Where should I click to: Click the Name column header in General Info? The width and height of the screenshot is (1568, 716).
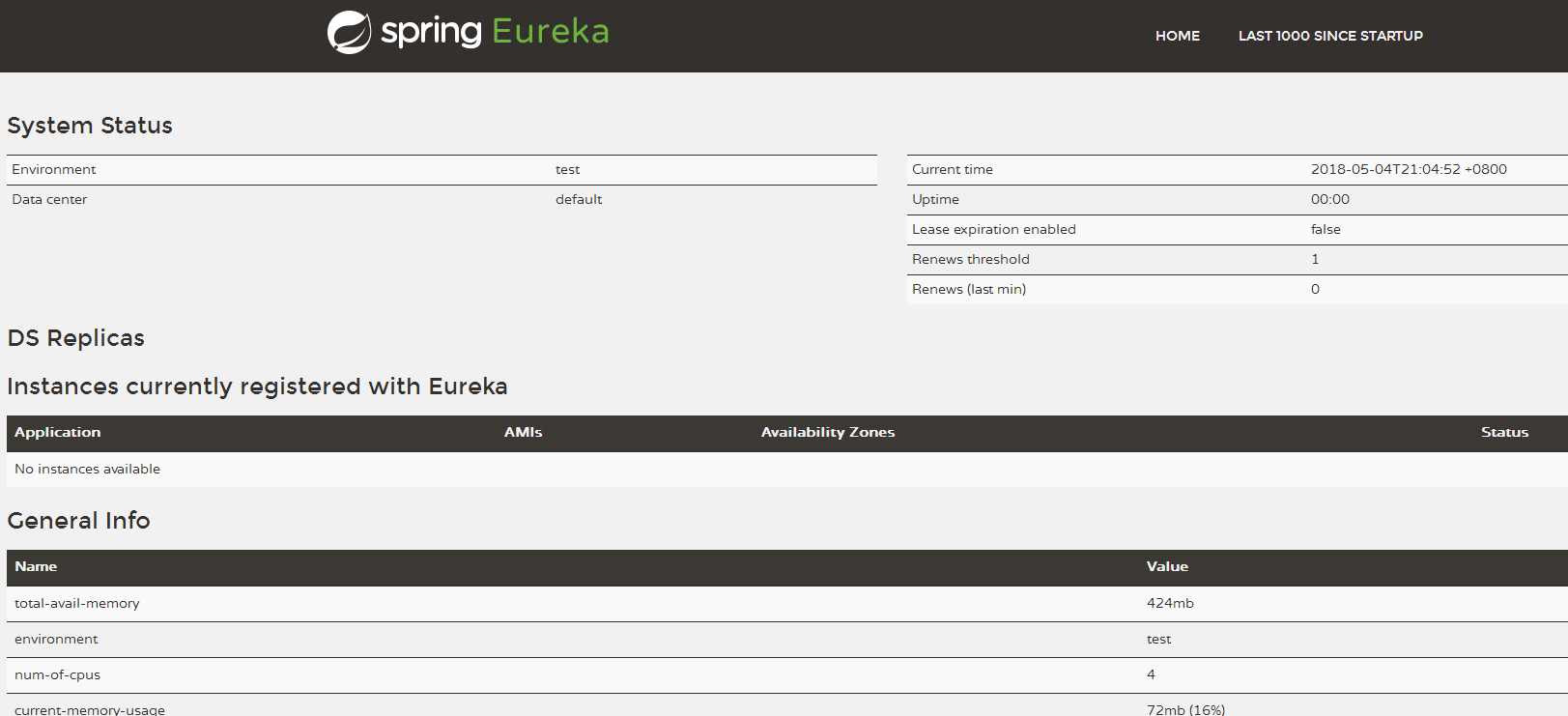click(x=36, y=566)
